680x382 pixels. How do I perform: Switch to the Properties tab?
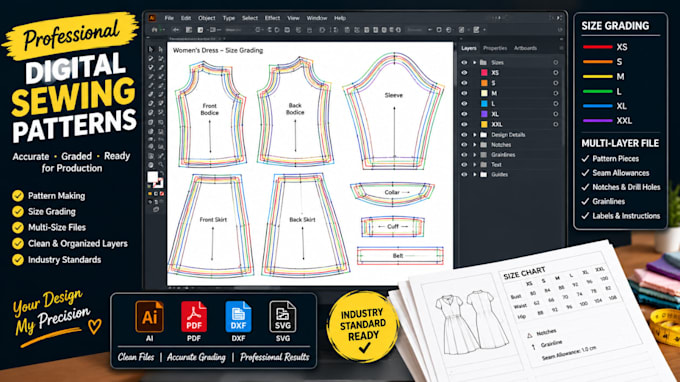tap(495, 48)
